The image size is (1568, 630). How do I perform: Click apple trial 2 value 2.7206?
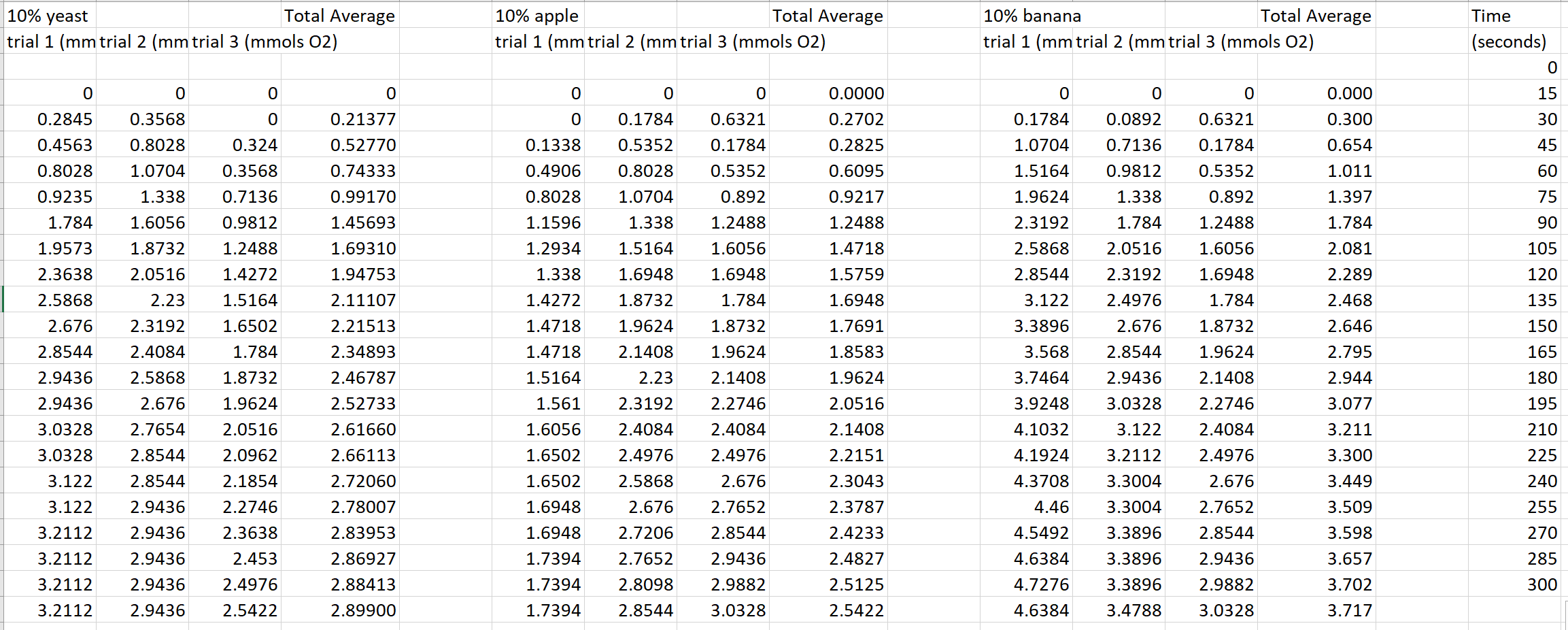pos(630,533)
